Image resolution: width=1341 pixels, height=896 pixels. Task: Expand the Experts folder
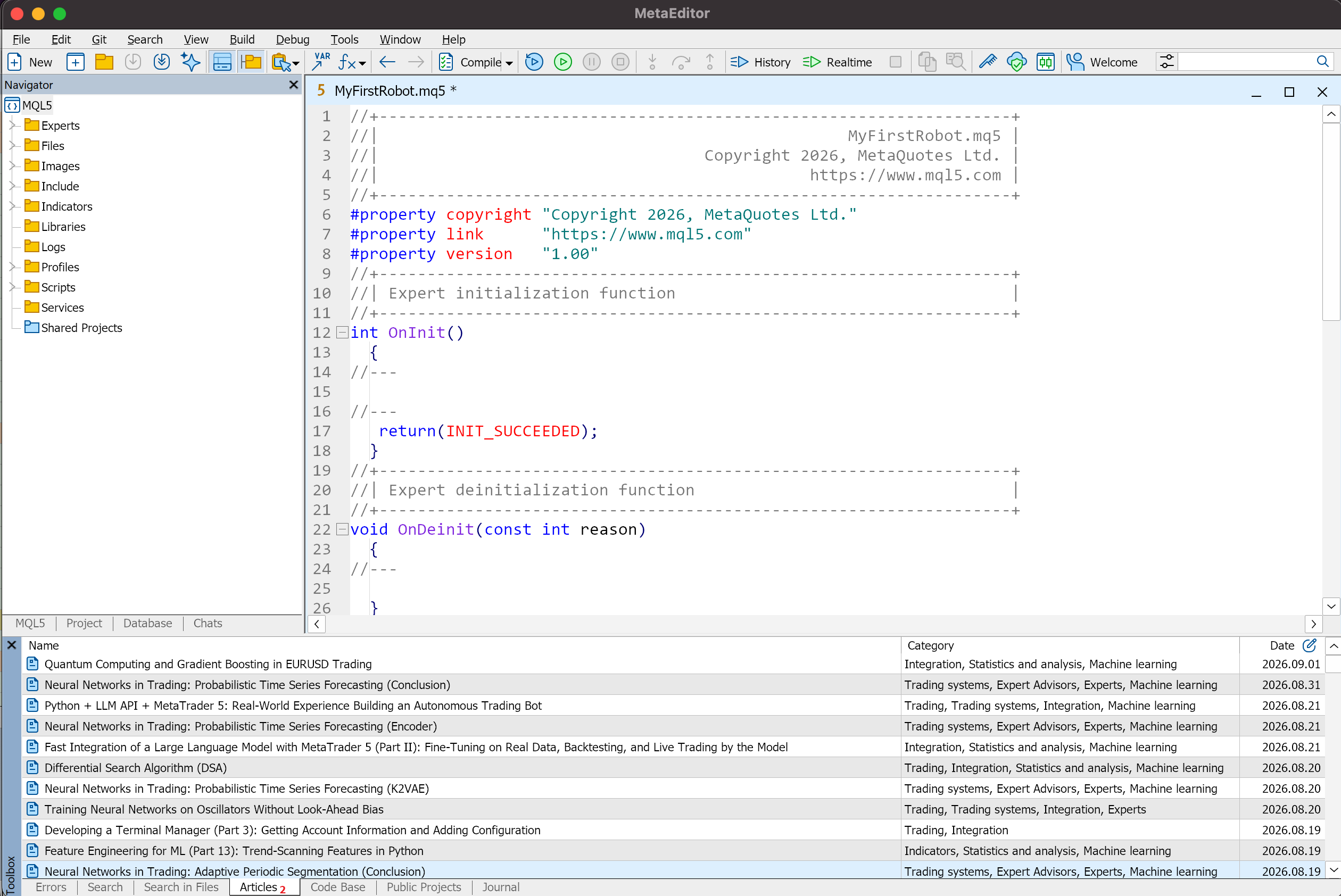(12, 125)
